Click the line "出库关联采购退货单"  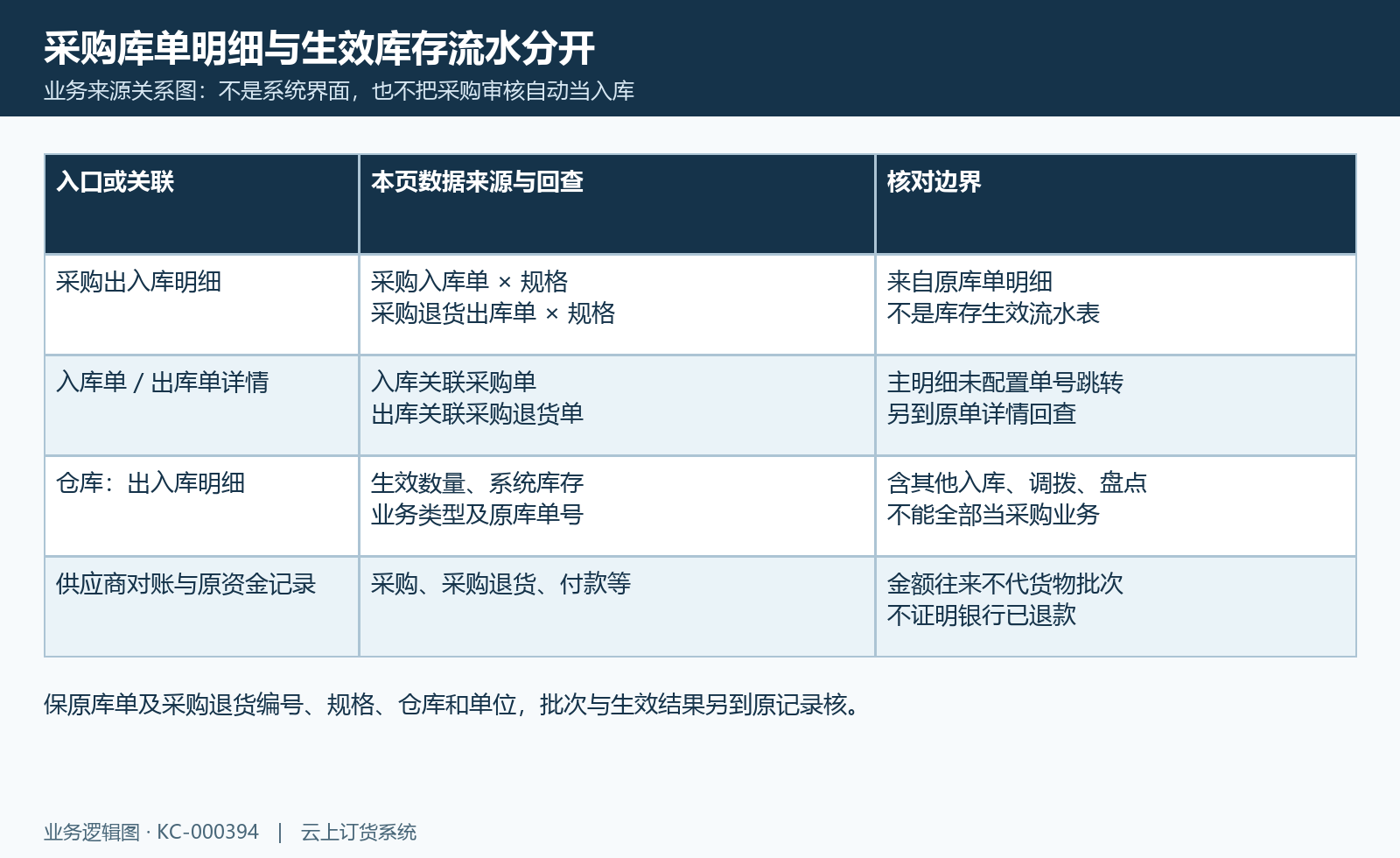click(x=478, y=414)
